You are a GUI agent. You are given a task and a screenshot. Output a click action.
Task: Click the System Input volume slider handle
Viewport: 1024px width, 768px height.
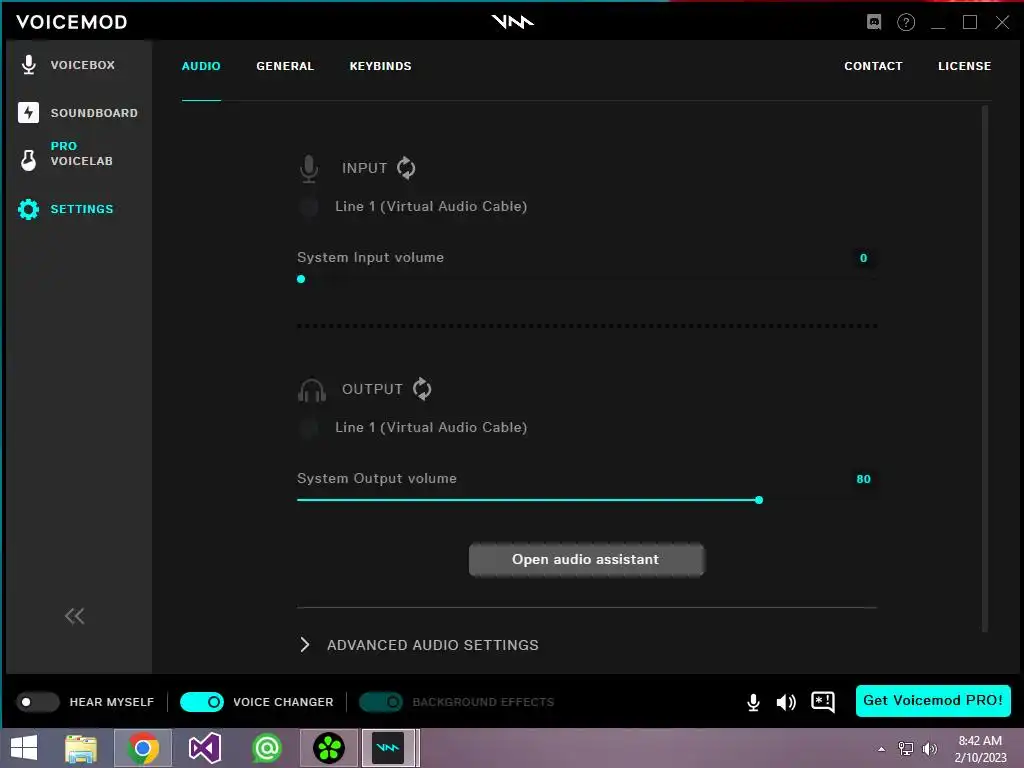pos(301,279)
